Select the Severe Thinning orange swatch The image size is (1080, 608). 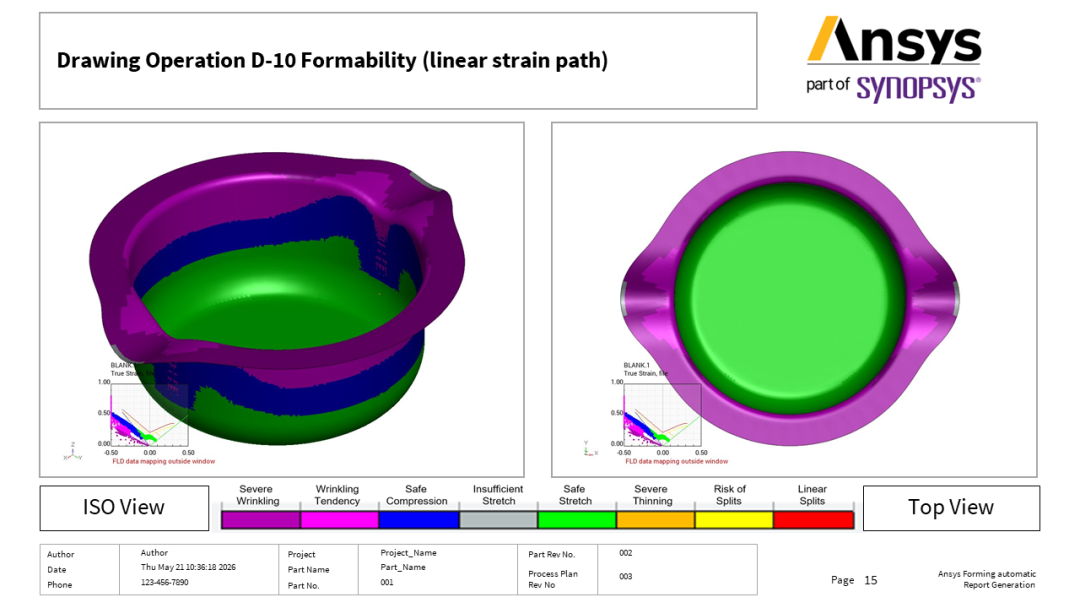point(655,521)
